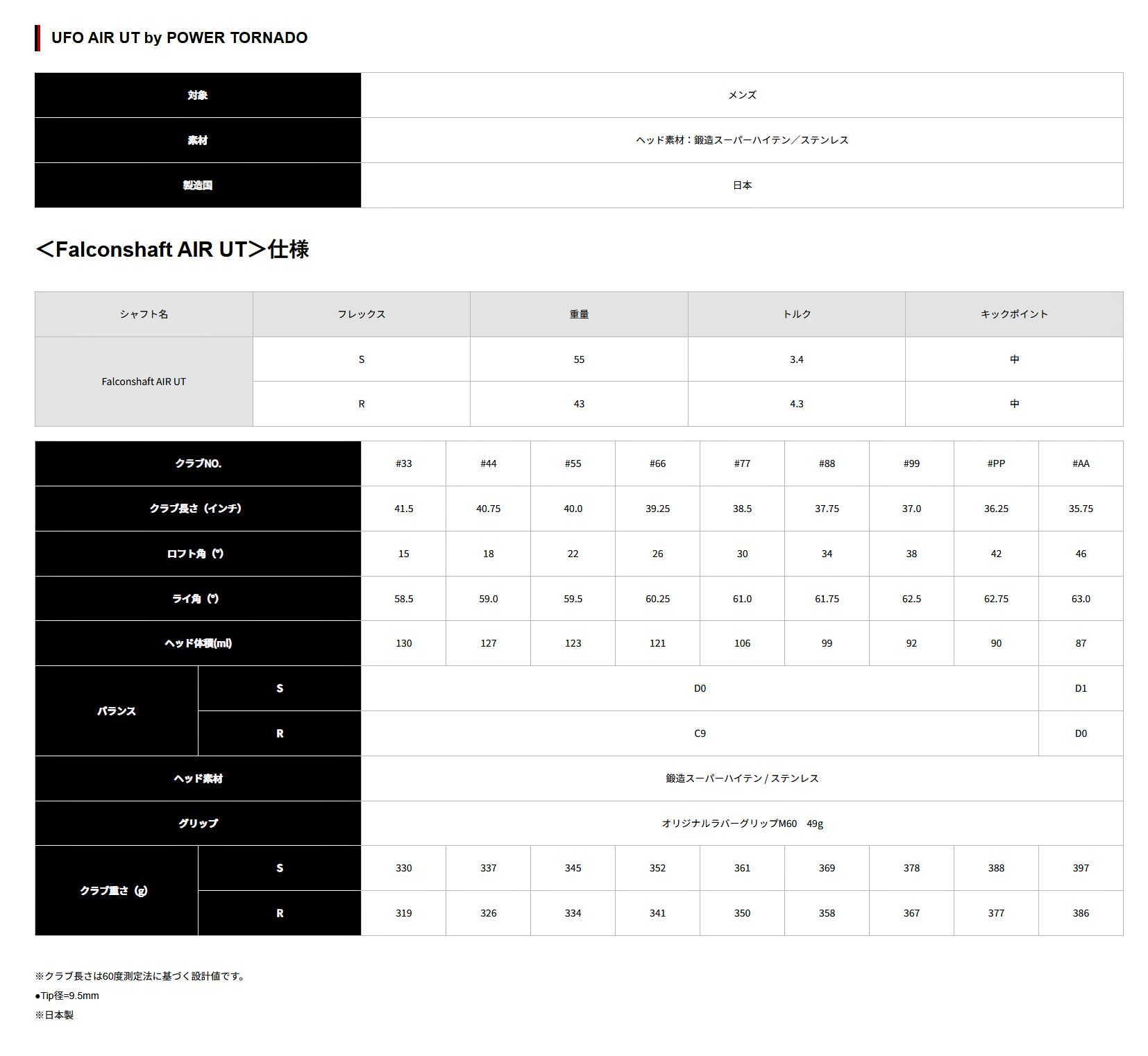Image resolution: width=1148 pixels, height=1056 pixels.
Task: Select club weight value "330"
Action: point(404,868)
